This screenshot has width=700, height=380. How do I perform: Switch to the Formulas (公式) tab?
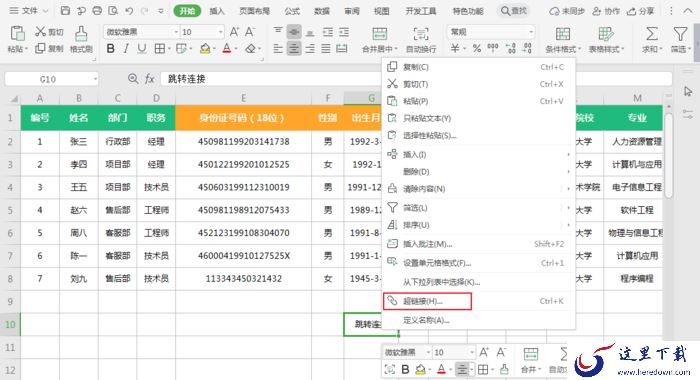point(292,11)
